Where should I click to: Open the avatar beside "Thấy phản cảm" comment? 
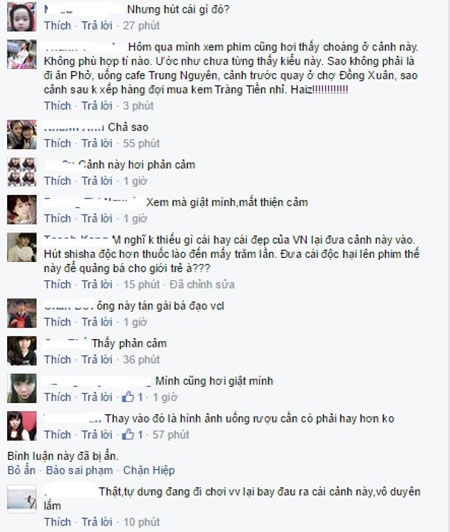(x=22, y=351)
